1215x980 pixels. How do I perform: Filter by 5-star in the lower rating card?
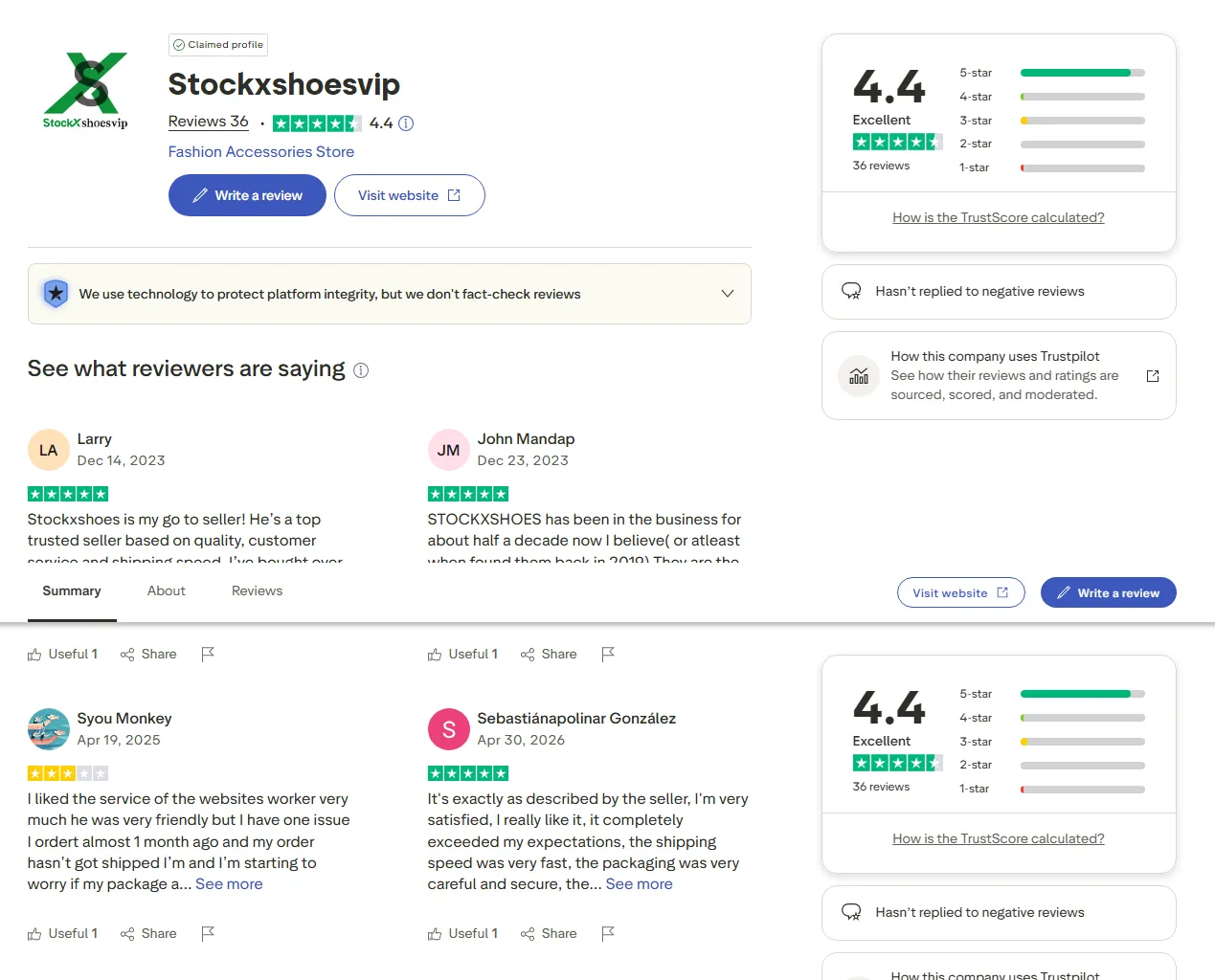(x=1052, y=694)
